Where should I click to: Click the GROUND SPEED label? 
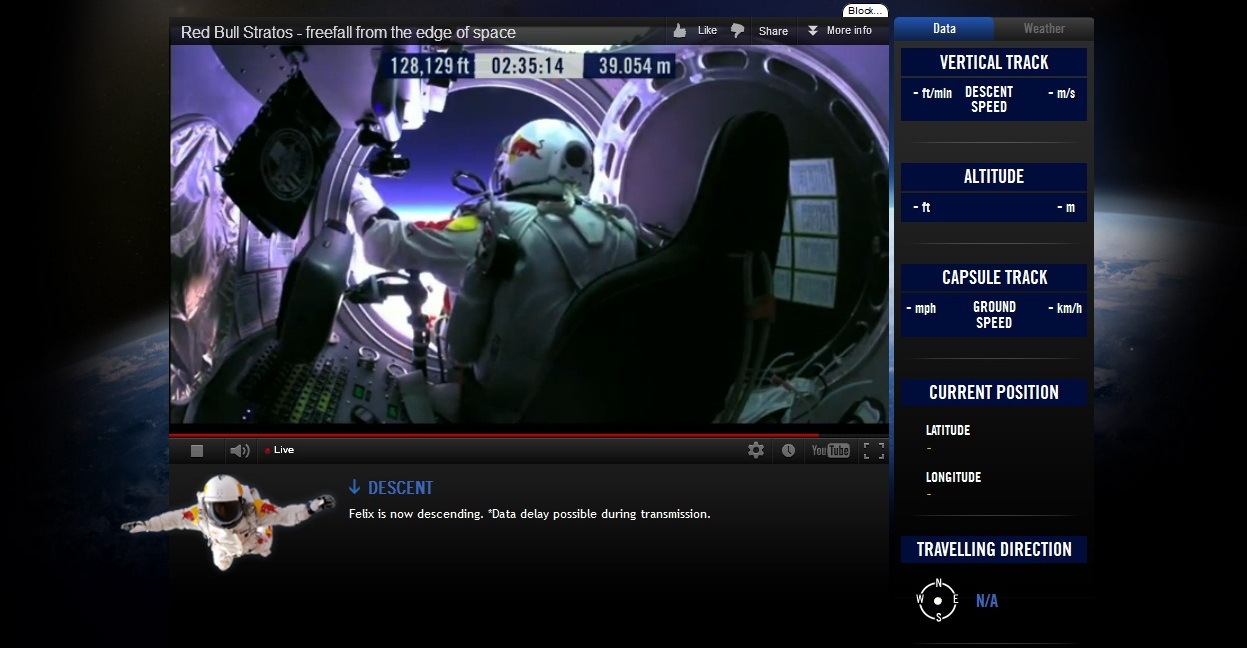point(994,315)
